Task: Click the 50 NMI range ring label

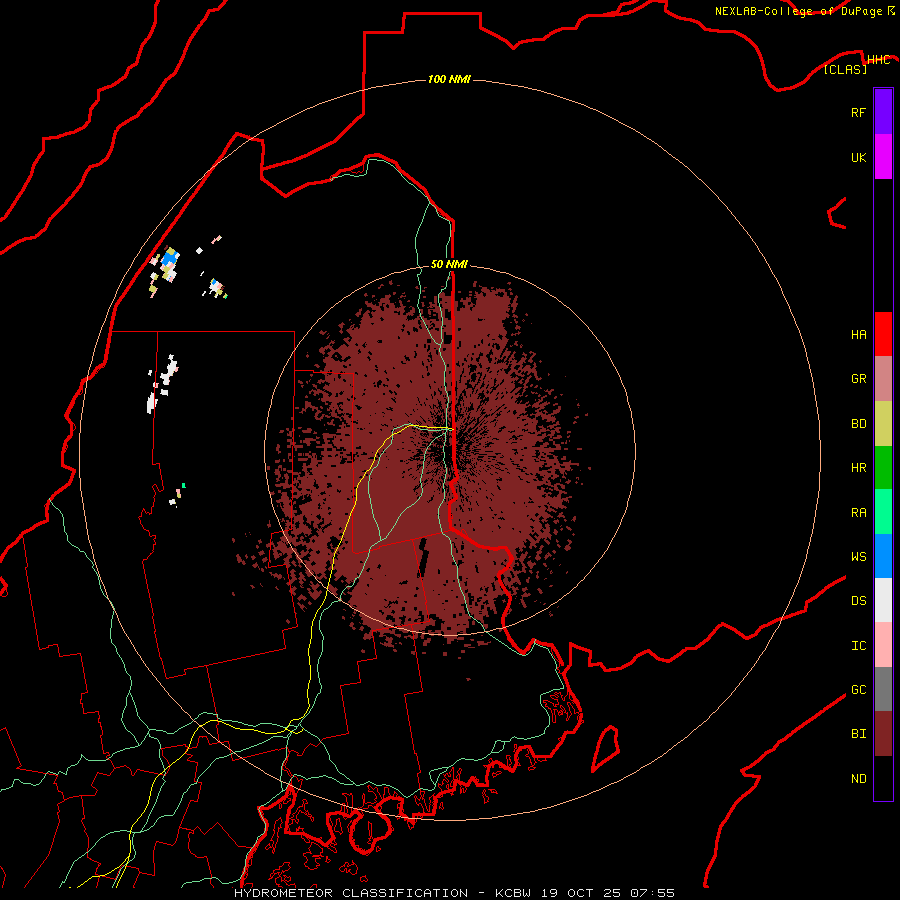Action: [x=449, y=264]
